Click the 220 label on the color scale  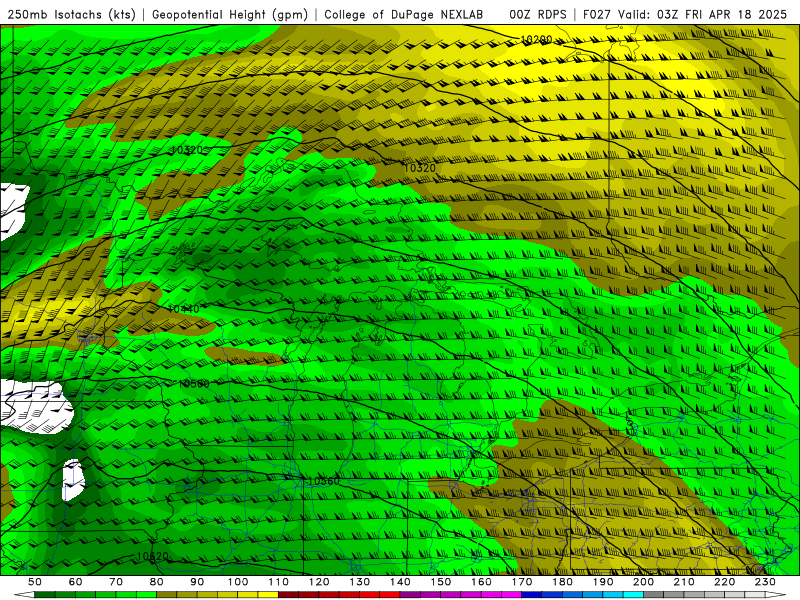(724, 582)
